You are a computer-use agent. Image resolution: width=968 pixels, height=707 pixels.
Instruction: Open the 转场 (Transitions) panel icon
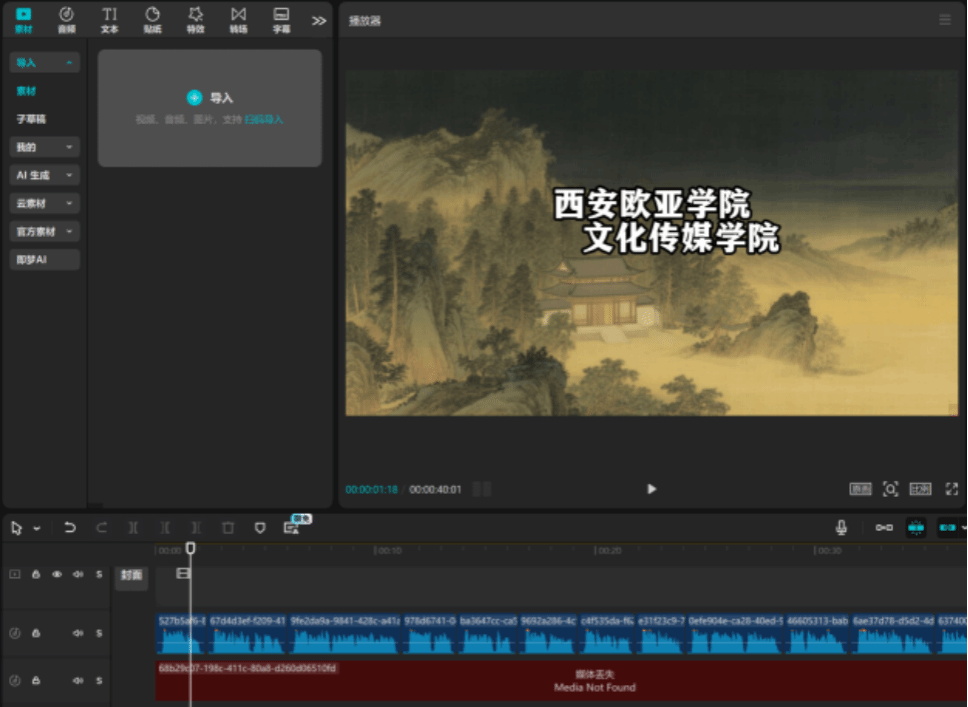[x=238, y=19]
